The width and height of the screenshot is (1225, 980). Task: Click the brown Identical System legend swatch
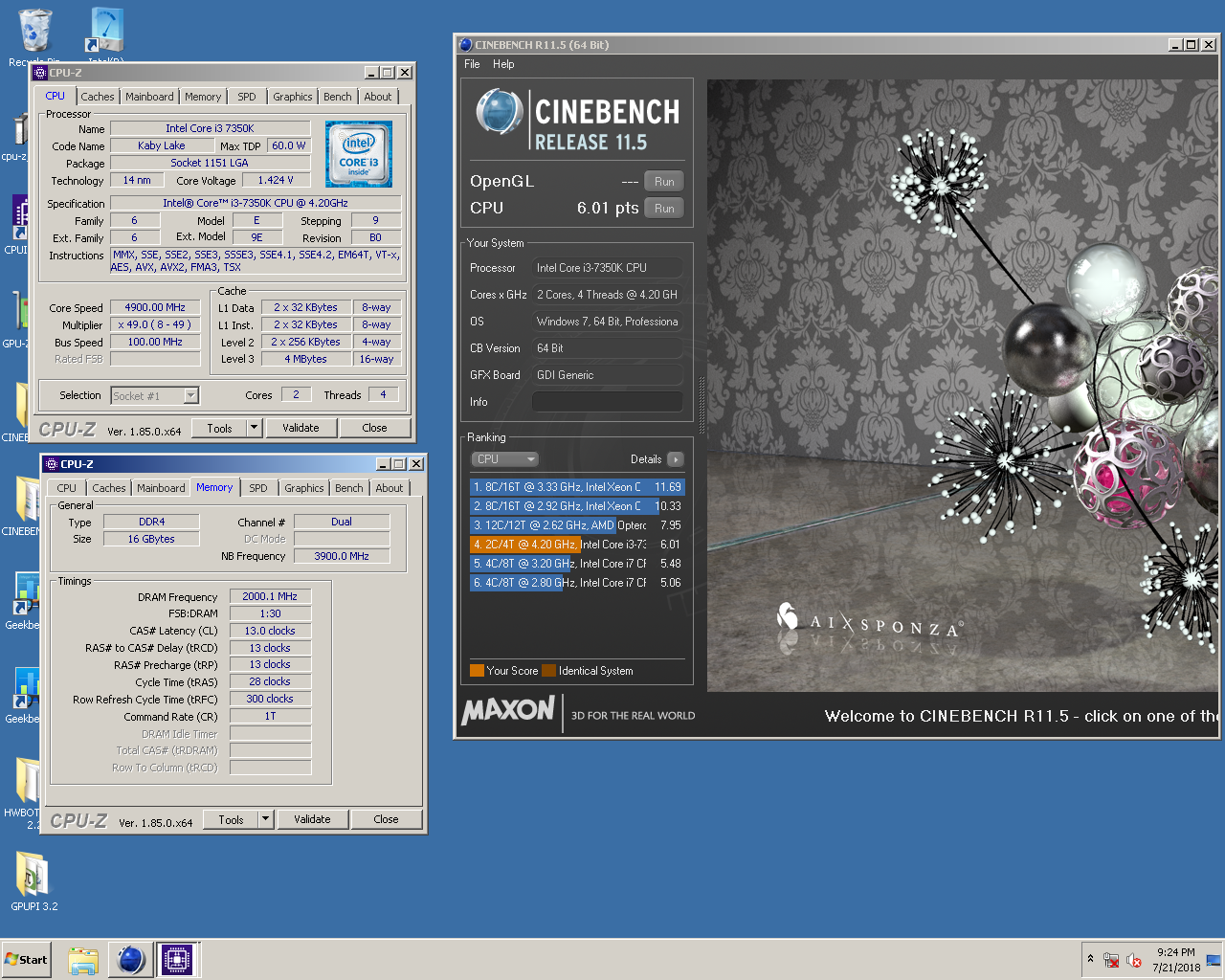(x=548, y=671)
